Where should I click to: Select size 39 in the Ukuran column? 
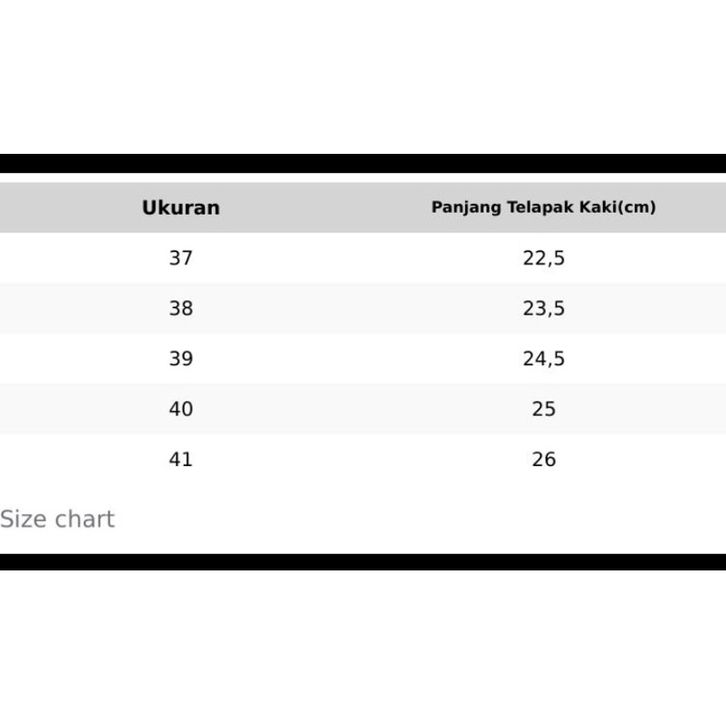pos(181,358)
